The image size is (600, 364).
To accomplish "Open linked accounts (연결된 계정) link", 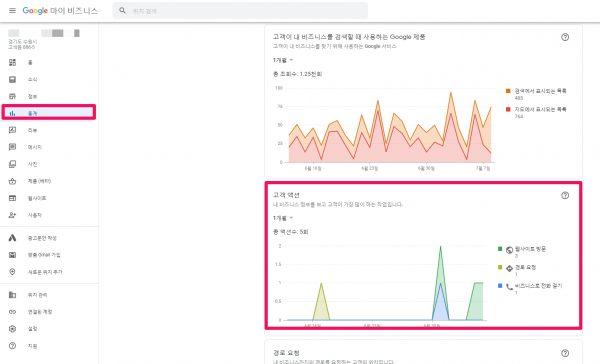I will pos(40,312).
